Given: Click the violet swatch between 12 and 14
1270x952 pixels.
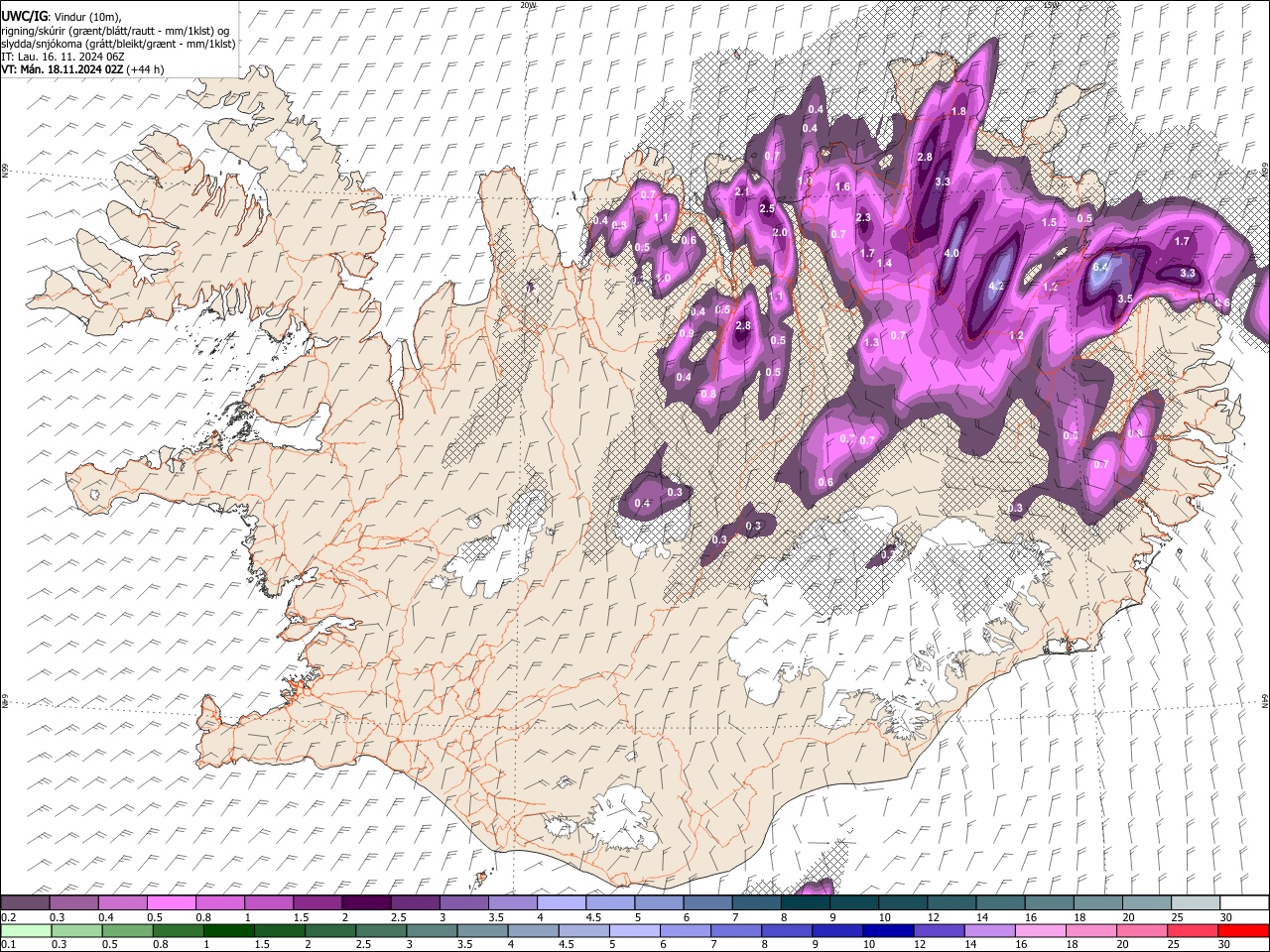Looking at the screenshot, I should coord(938,930).
